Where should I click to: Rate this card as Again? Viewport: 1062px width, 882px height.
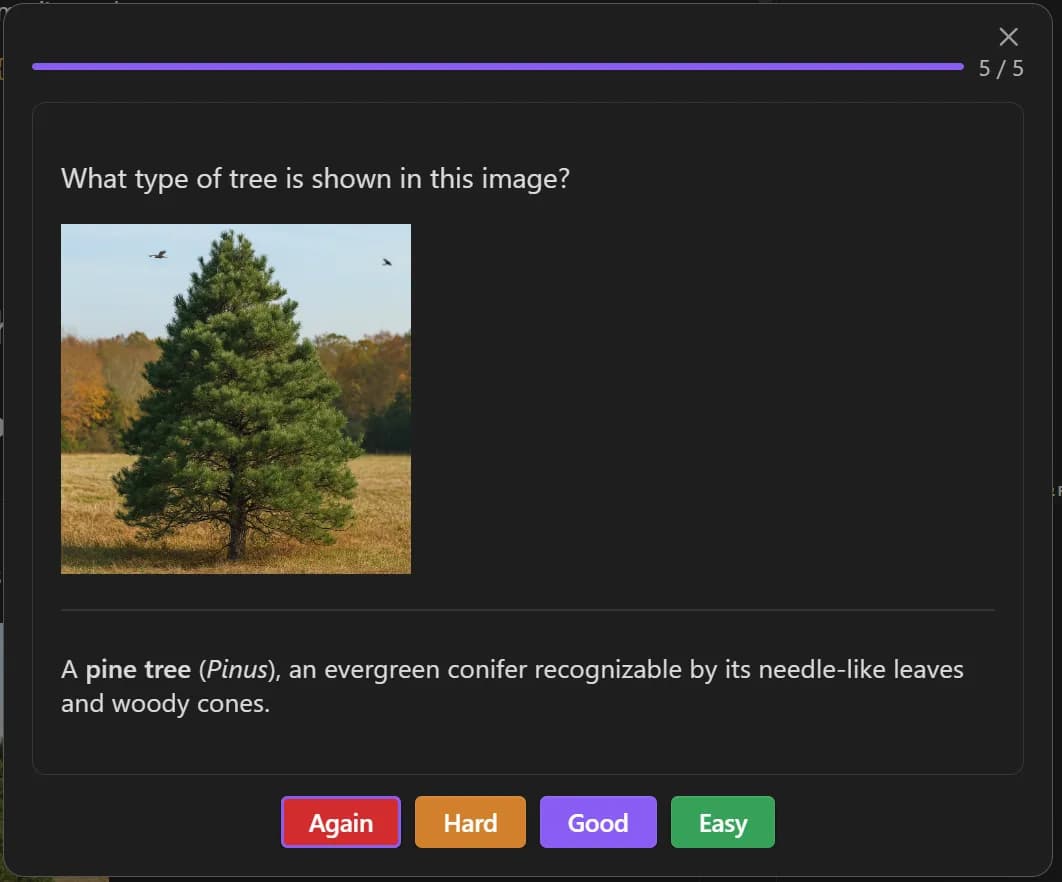(341, 822)
